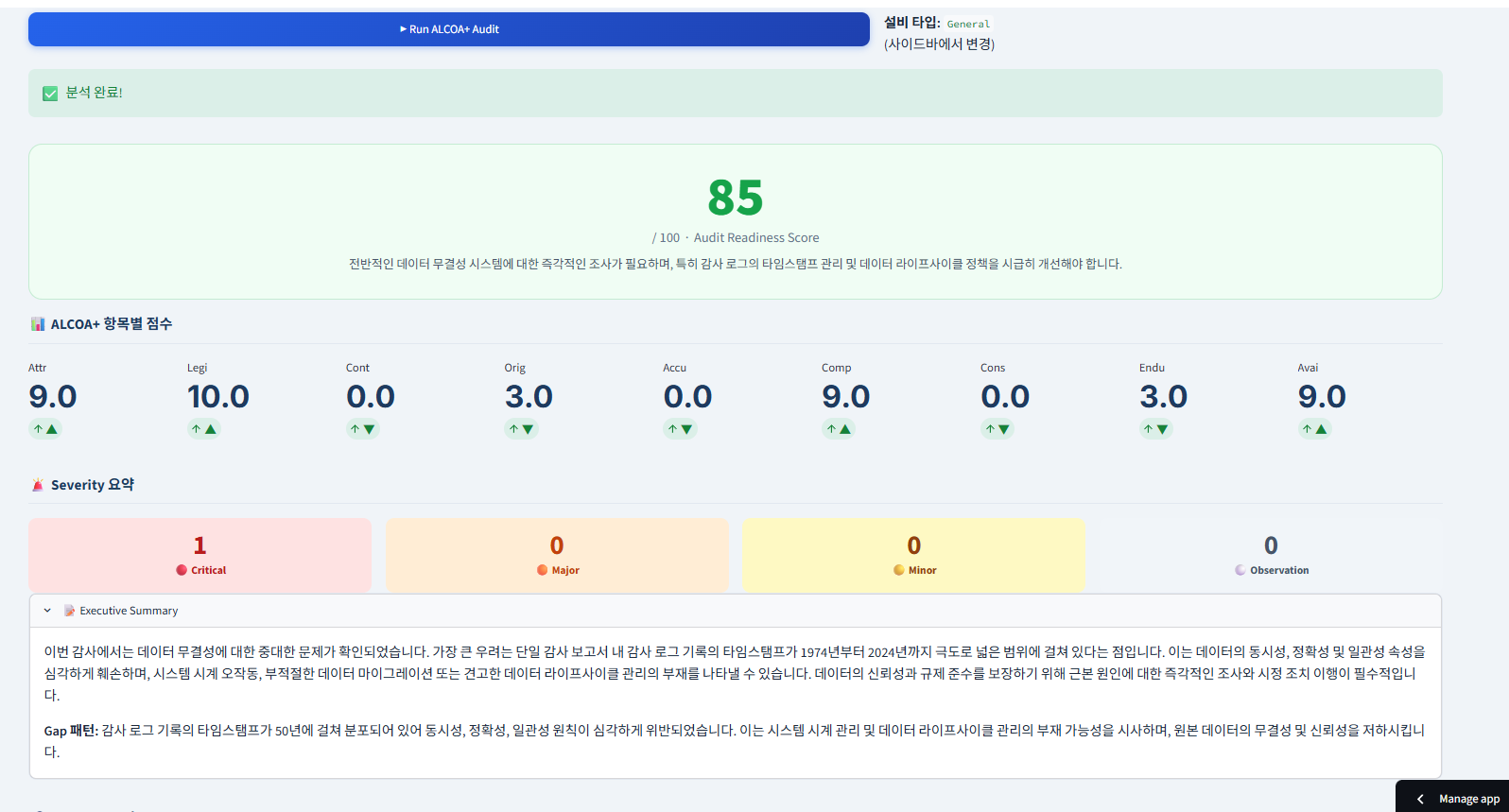Image resolution: width=1509 pixels, height=812 pixels.
Task: Click the Cons score down-arrow badge
Action: [x=998, y=429]
